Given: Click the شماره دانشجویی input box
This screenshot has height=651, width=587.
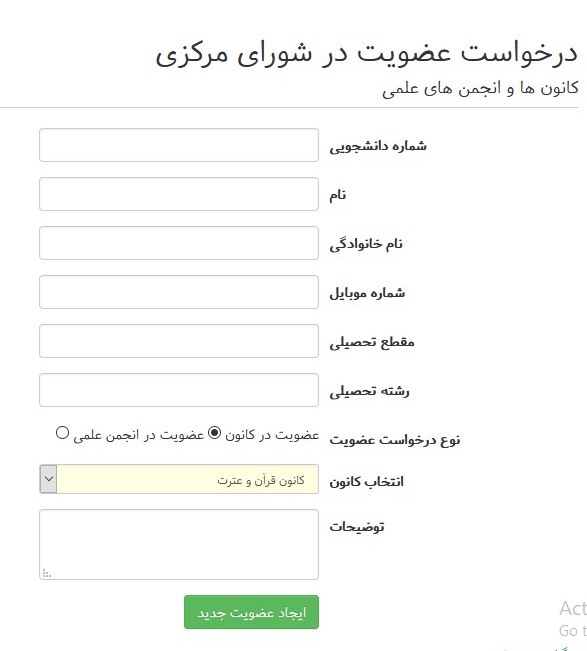Looking at the screenshot, I should (179, 145).
